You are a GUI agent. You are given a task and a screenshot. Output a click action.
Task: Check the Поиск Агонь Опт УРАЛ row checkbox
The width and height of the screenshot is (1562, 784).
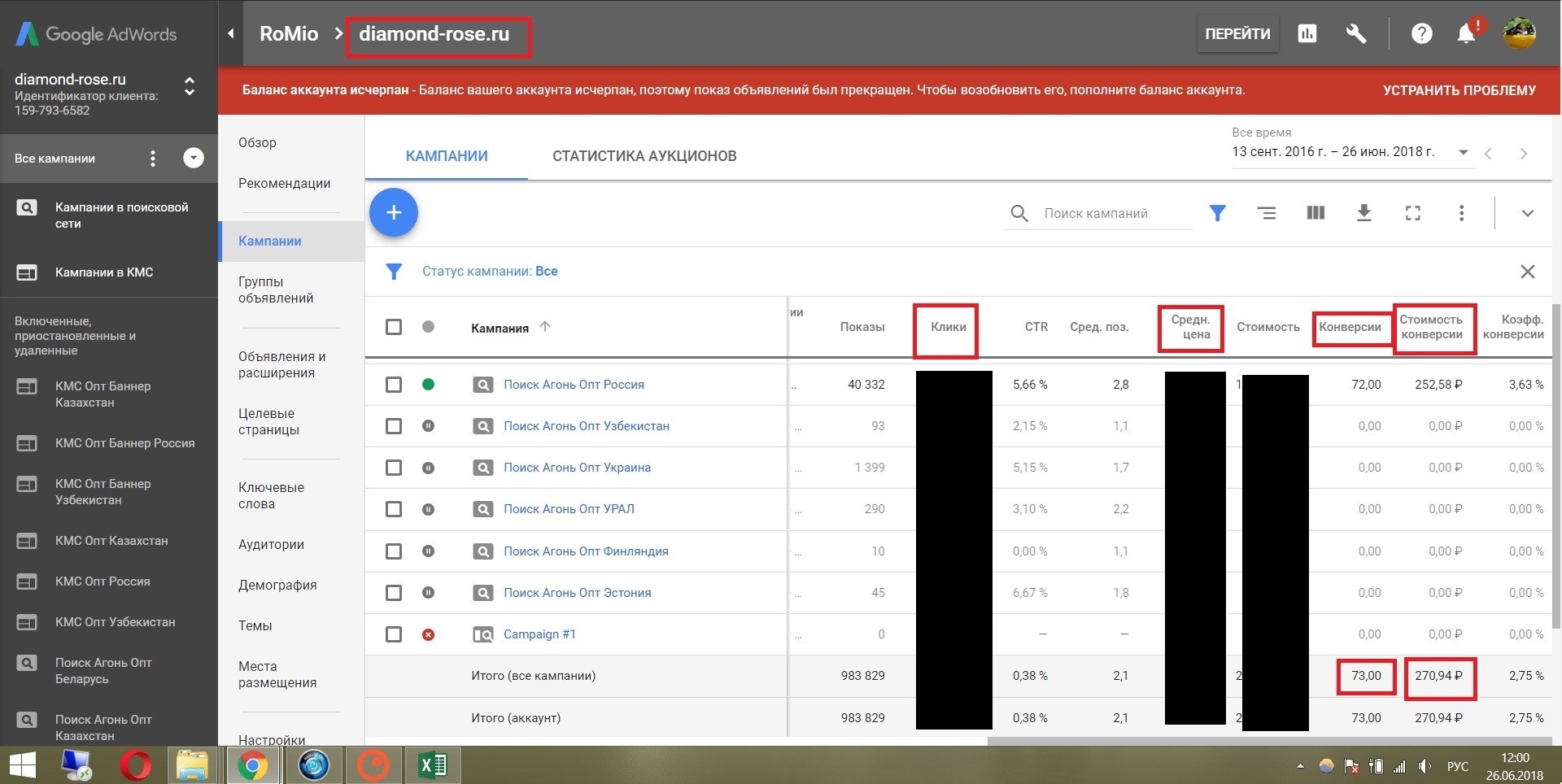(394, 509)
